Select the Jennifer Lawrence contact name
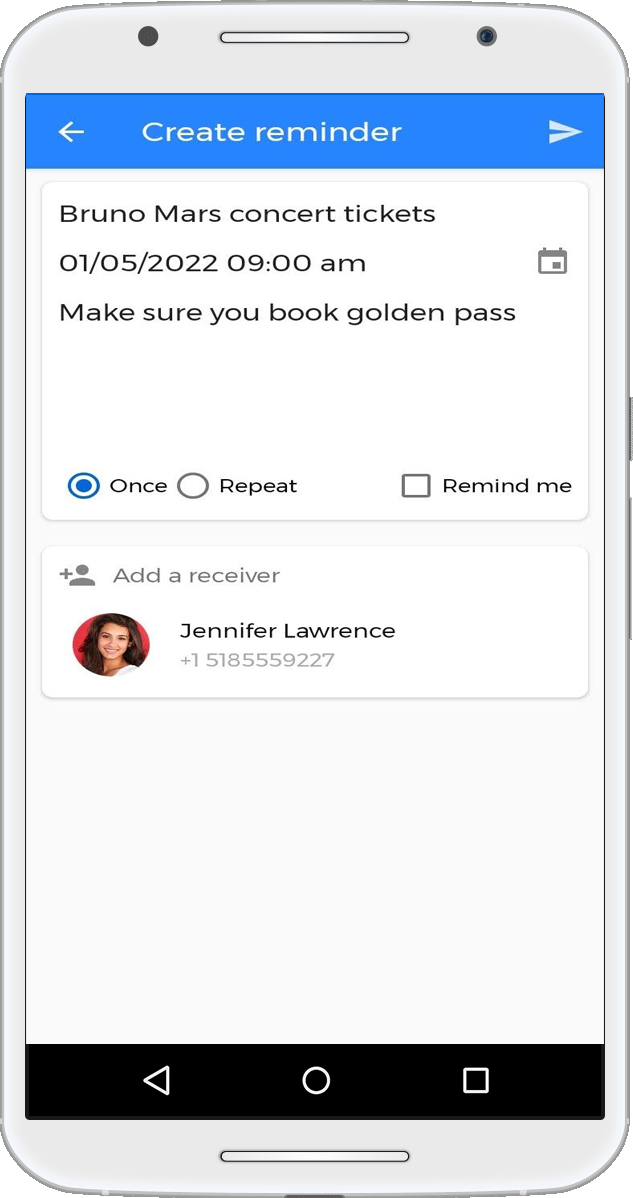The width and height of the screenshot is (633, 1198). (x=287, y=631)
